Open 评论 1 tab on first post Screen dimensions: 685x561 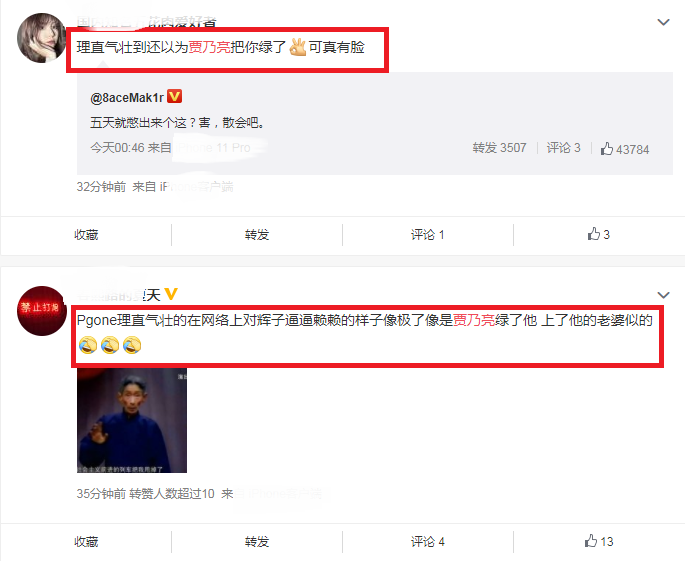point(428,235)
